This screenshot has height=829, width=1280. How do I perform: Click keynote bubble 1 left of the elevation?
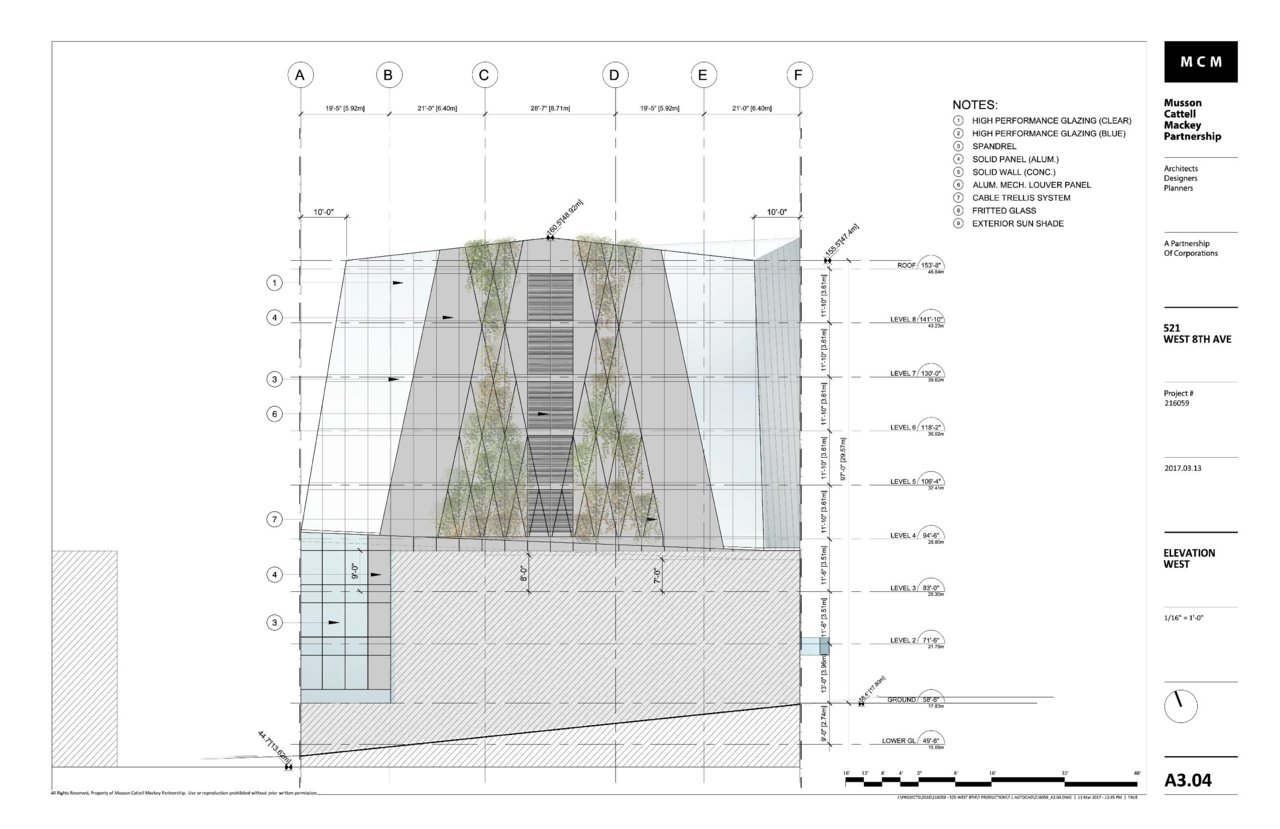pos(274,283)
